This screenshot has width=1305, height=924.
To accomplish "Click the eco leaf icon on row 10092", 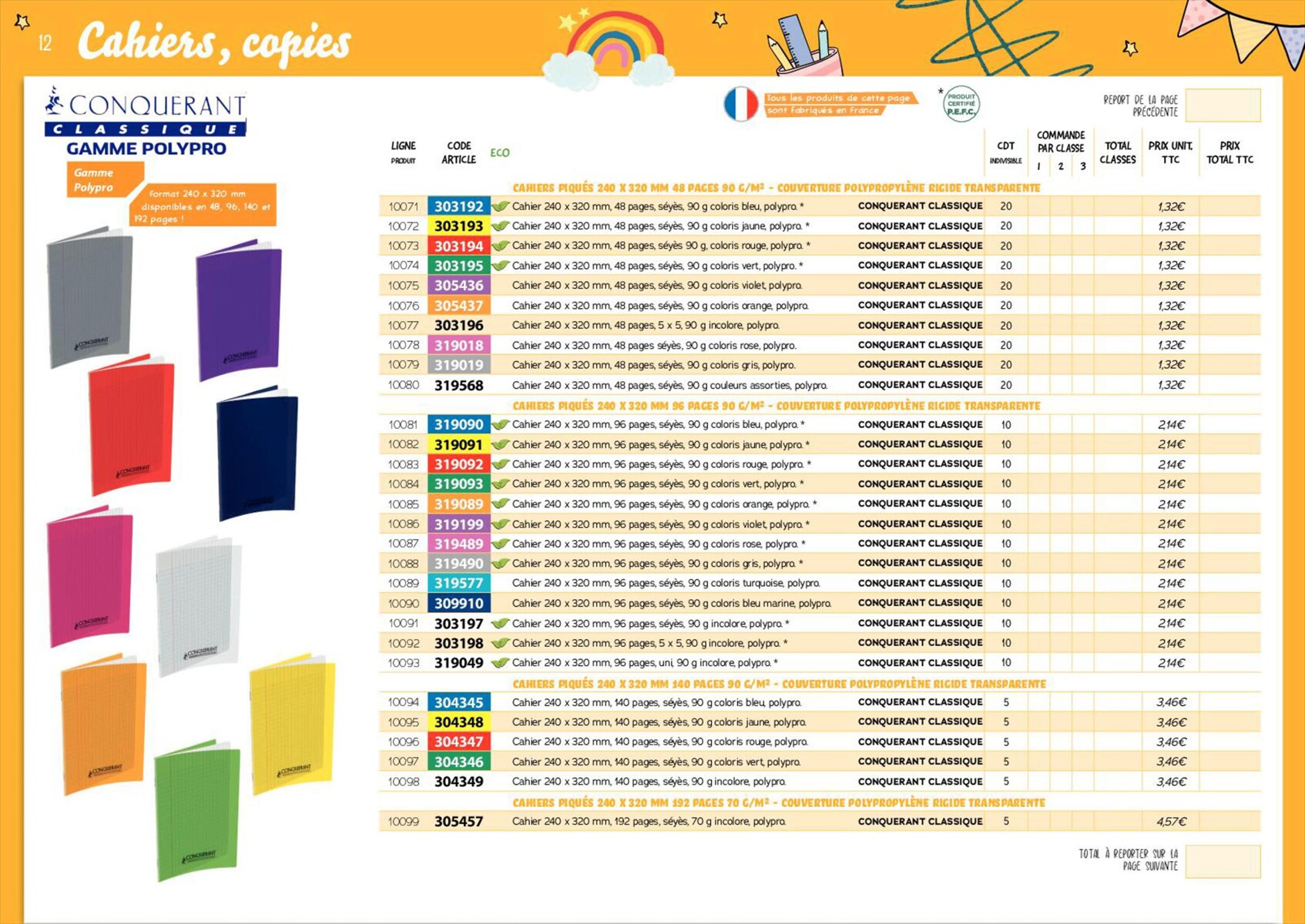I will pyautogui.click(x=501, y=643).
